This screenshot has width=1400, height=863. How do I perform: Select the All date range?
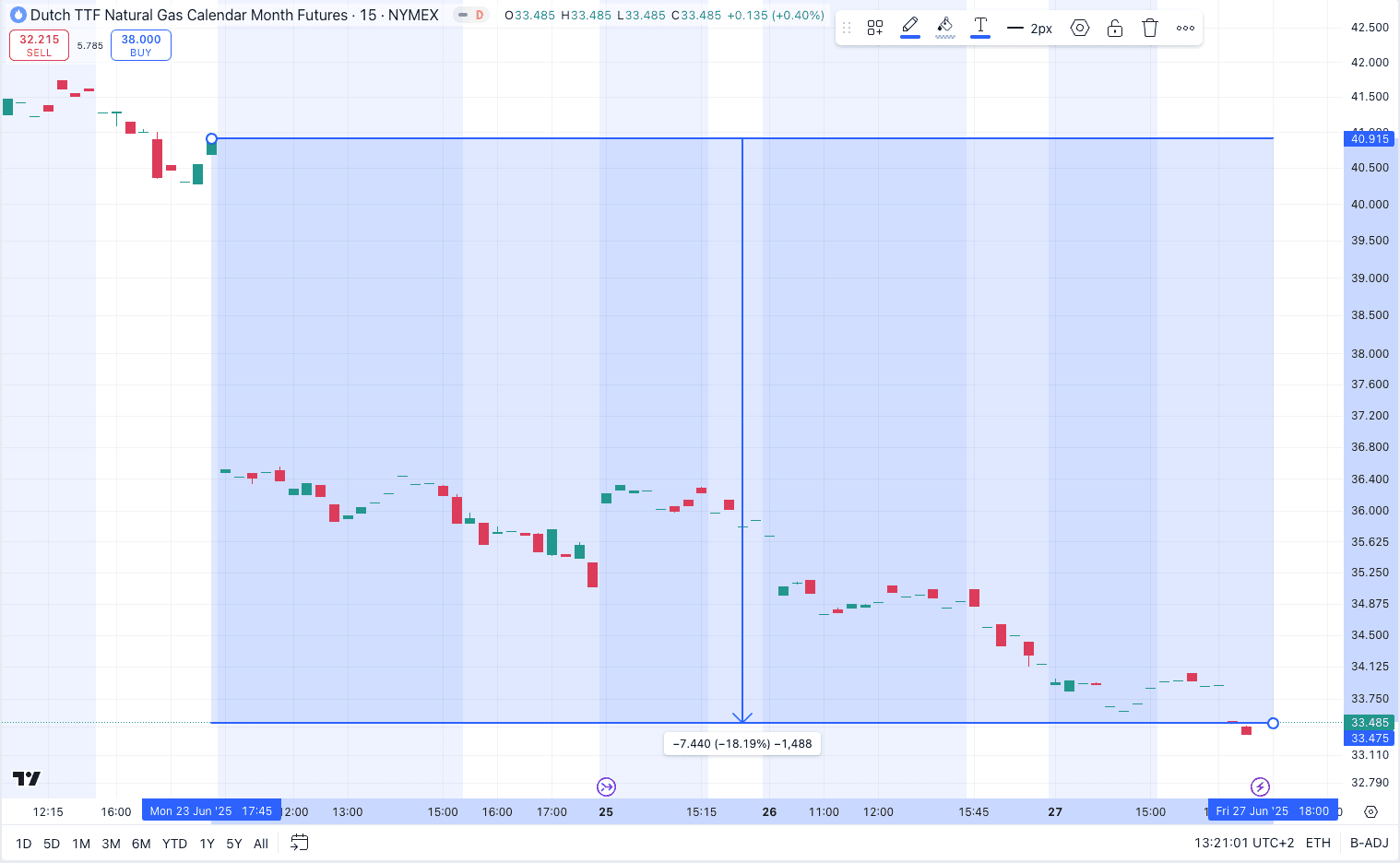click(x=261, y=844)
